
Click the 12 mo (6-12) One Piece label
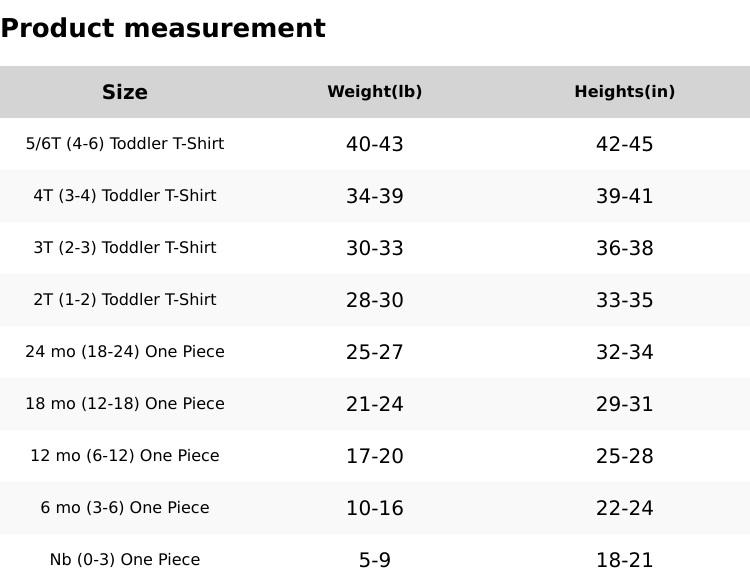tap(125, 456)
